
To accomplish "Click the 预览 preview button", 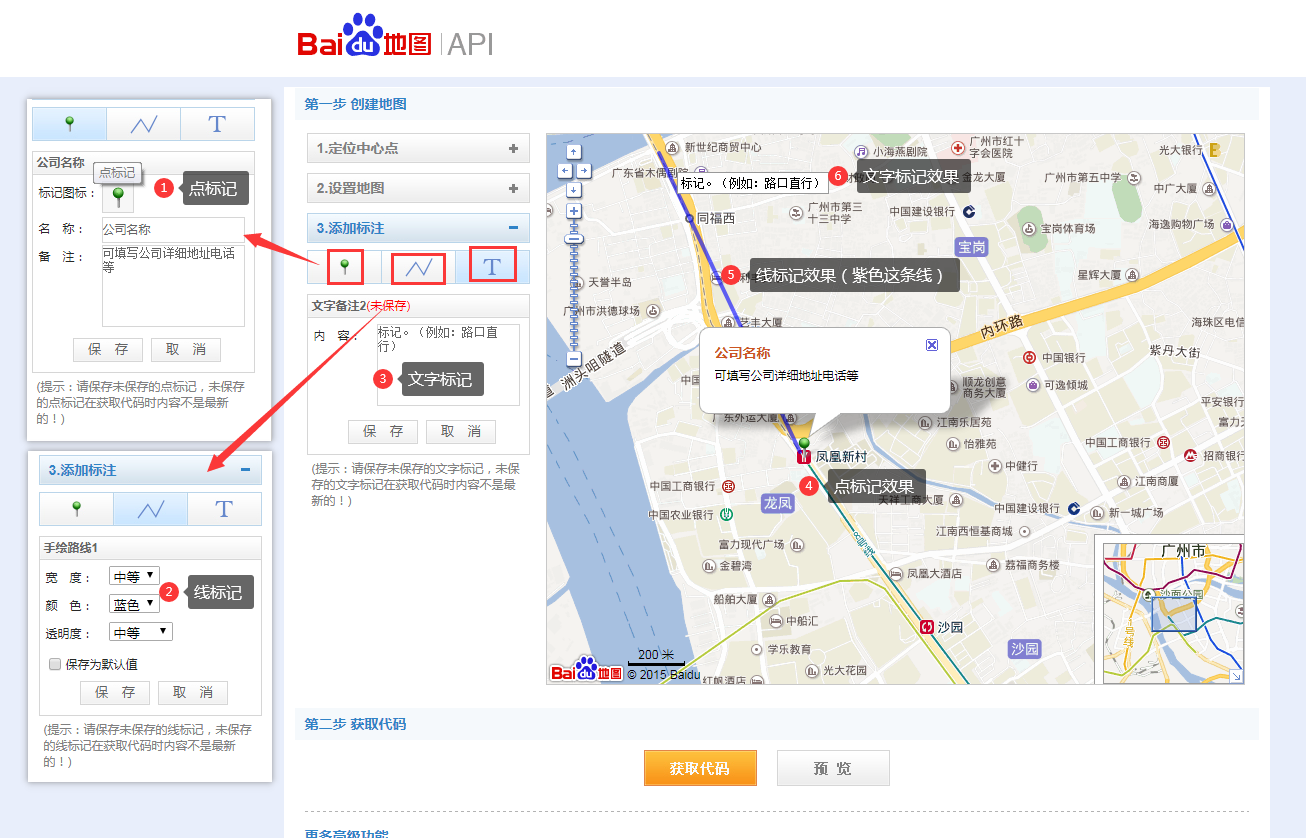I will [833, 768].
